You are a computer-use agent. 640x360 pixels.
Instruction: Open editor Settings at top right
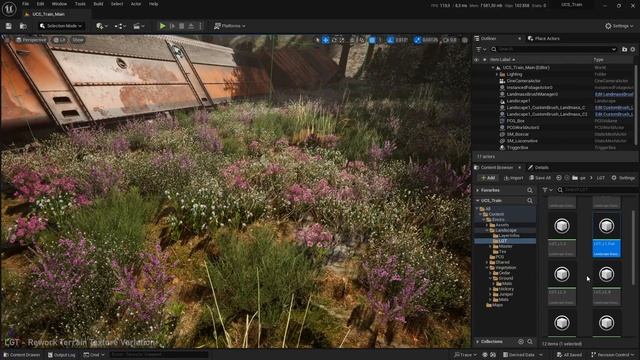coord(619,26)
